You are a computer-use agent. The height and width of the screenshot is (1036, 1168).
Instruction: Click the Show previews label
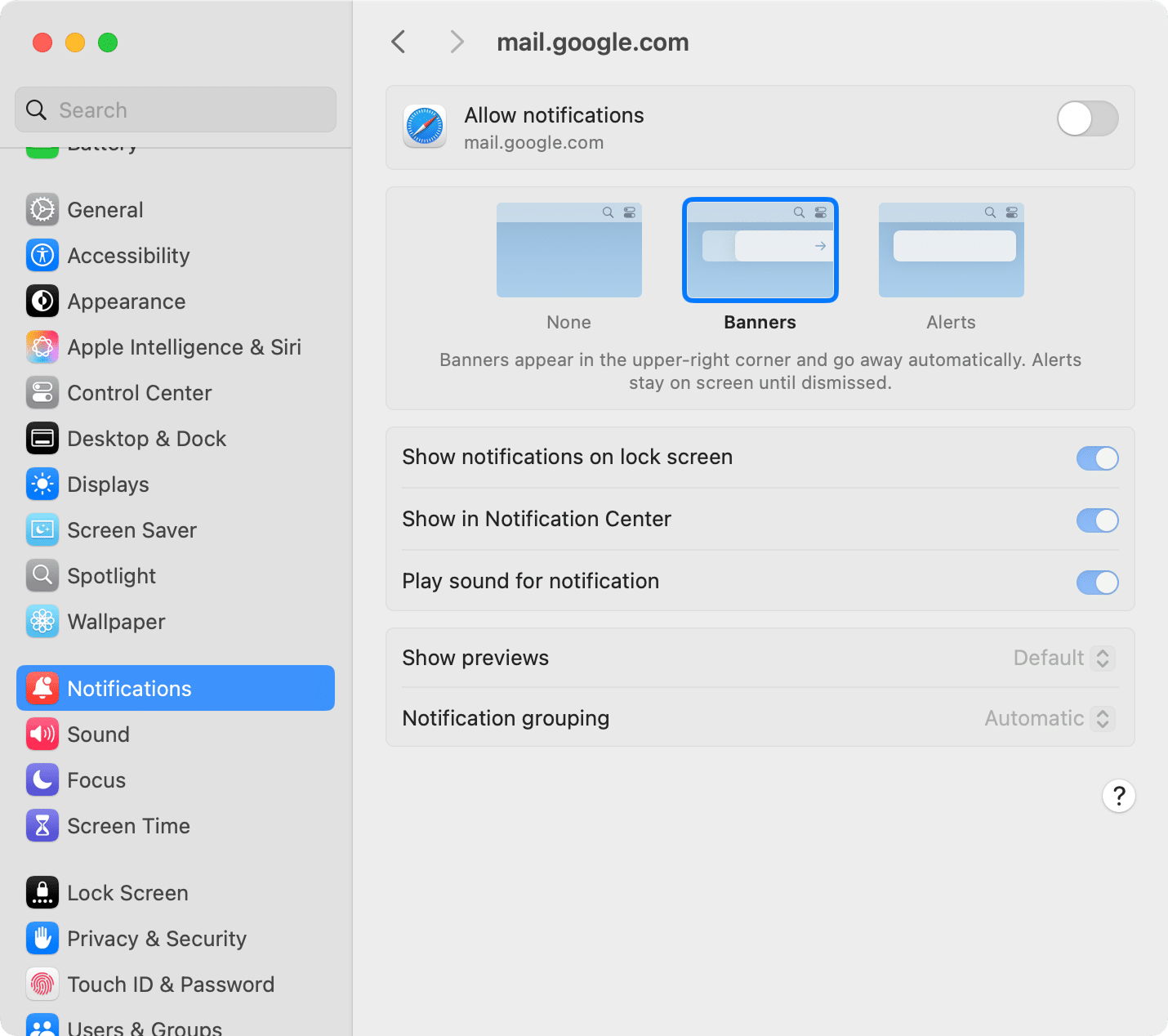475,658
